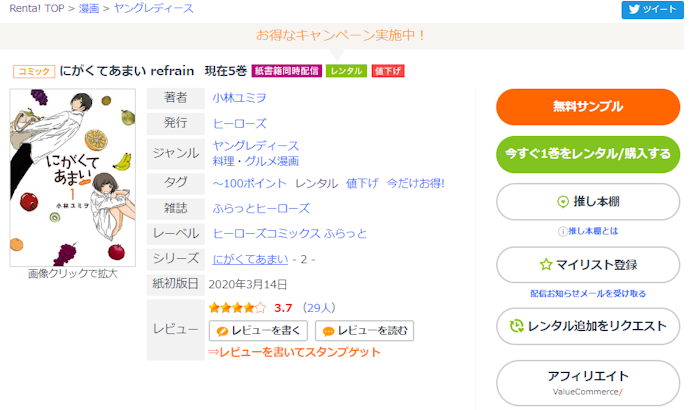Click the red 値下げ badge
This screenshot has width=690, height=410.
pyautogui.click(x=388, y=71)
